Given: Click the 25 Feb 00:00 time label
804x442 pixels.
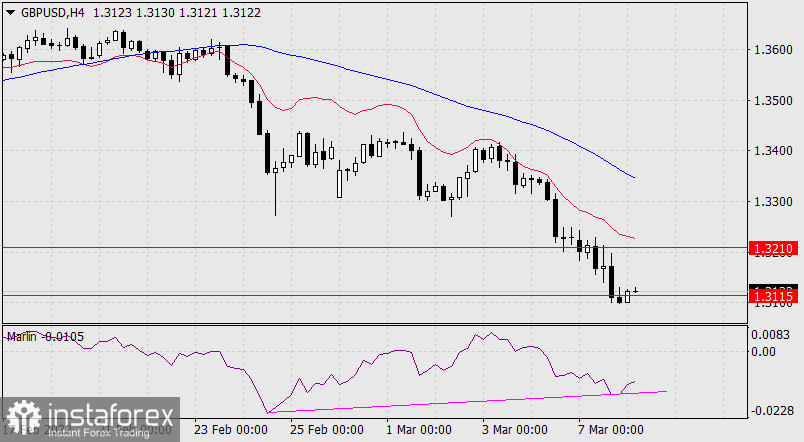Looking at the screenshot, I should (x=327, y=429).
